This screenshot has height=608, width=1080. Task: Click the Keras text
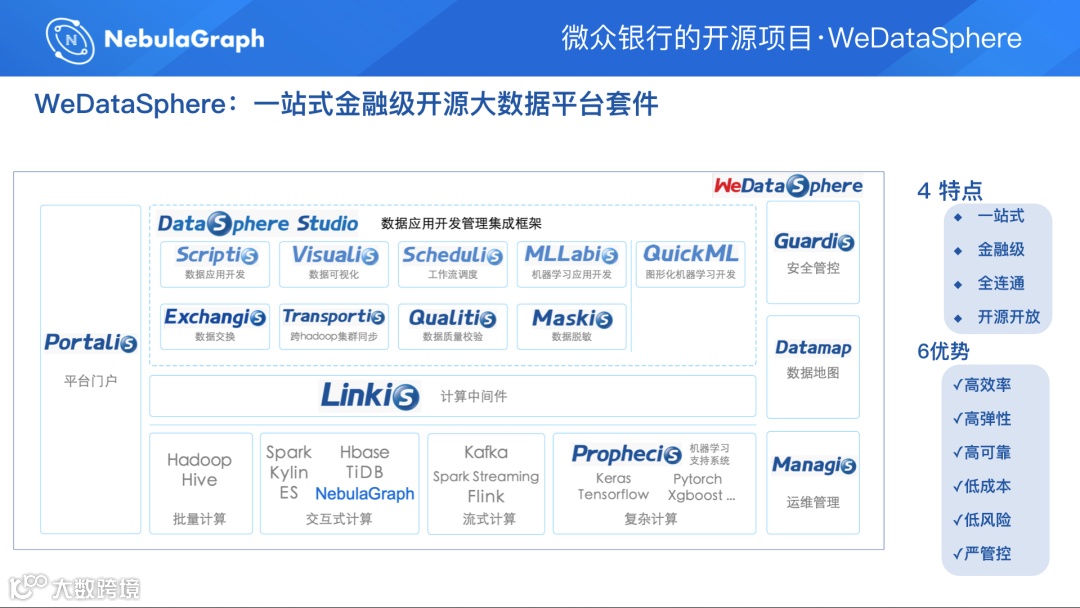coord(613,478)
